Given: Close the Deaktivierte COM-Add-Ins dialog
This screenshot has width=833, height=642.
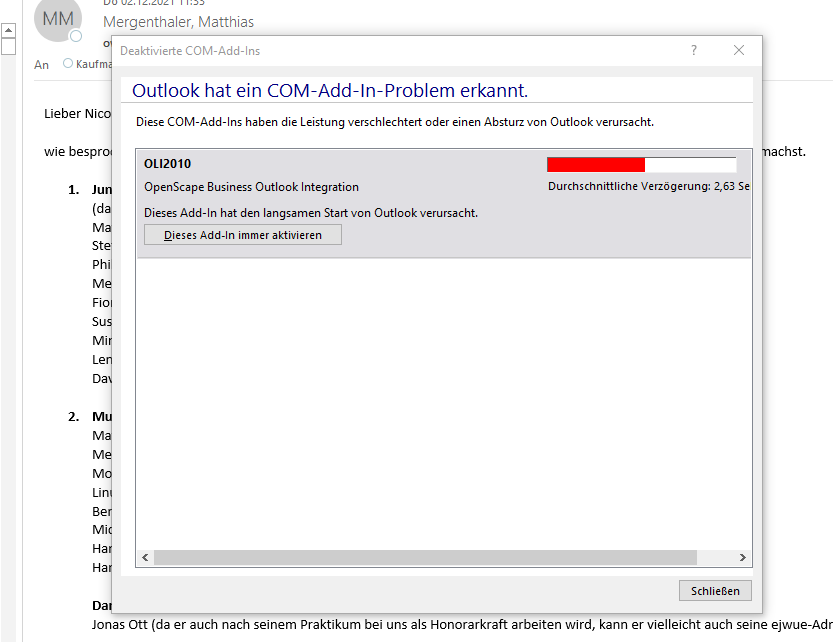Looking at the screenshot, I should tap(738, 50).
